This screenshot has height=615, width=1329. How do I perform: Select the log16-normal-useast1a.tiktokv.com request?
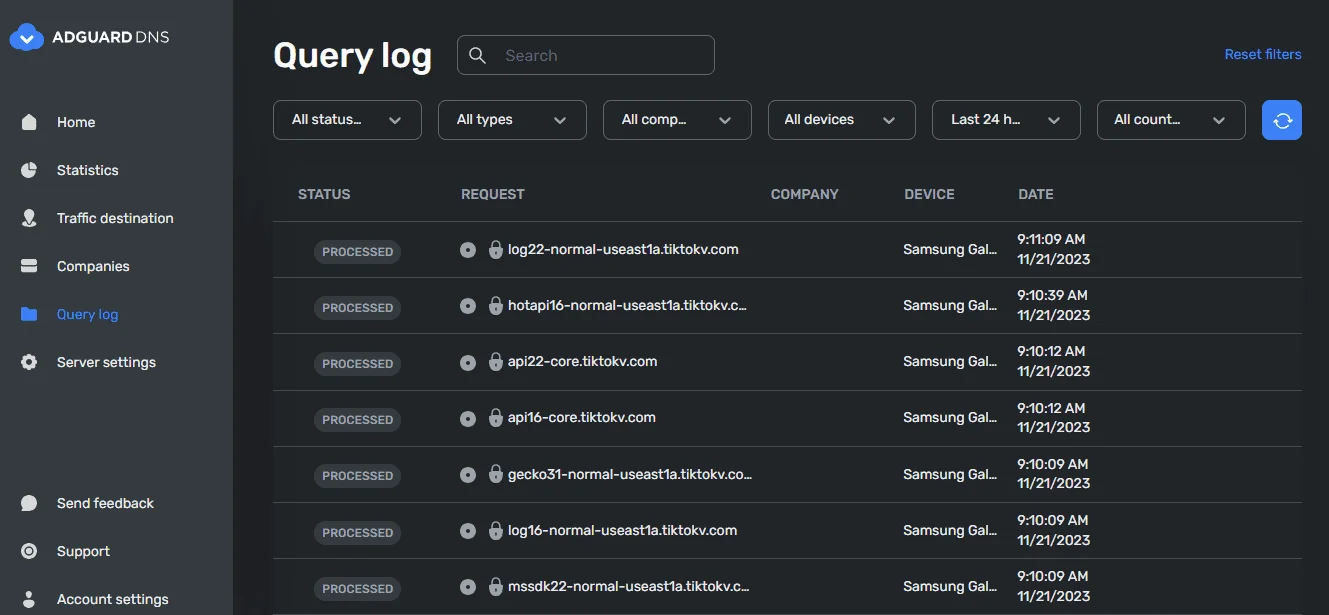click(622, 530)
